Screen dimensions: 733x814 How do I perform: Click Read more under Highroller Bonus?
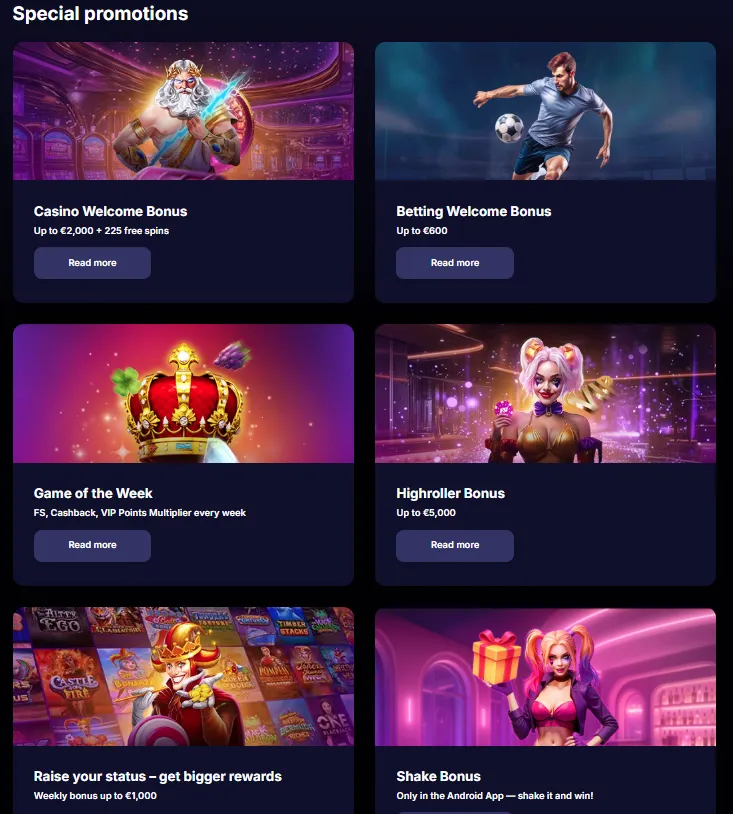pos(455,545)
